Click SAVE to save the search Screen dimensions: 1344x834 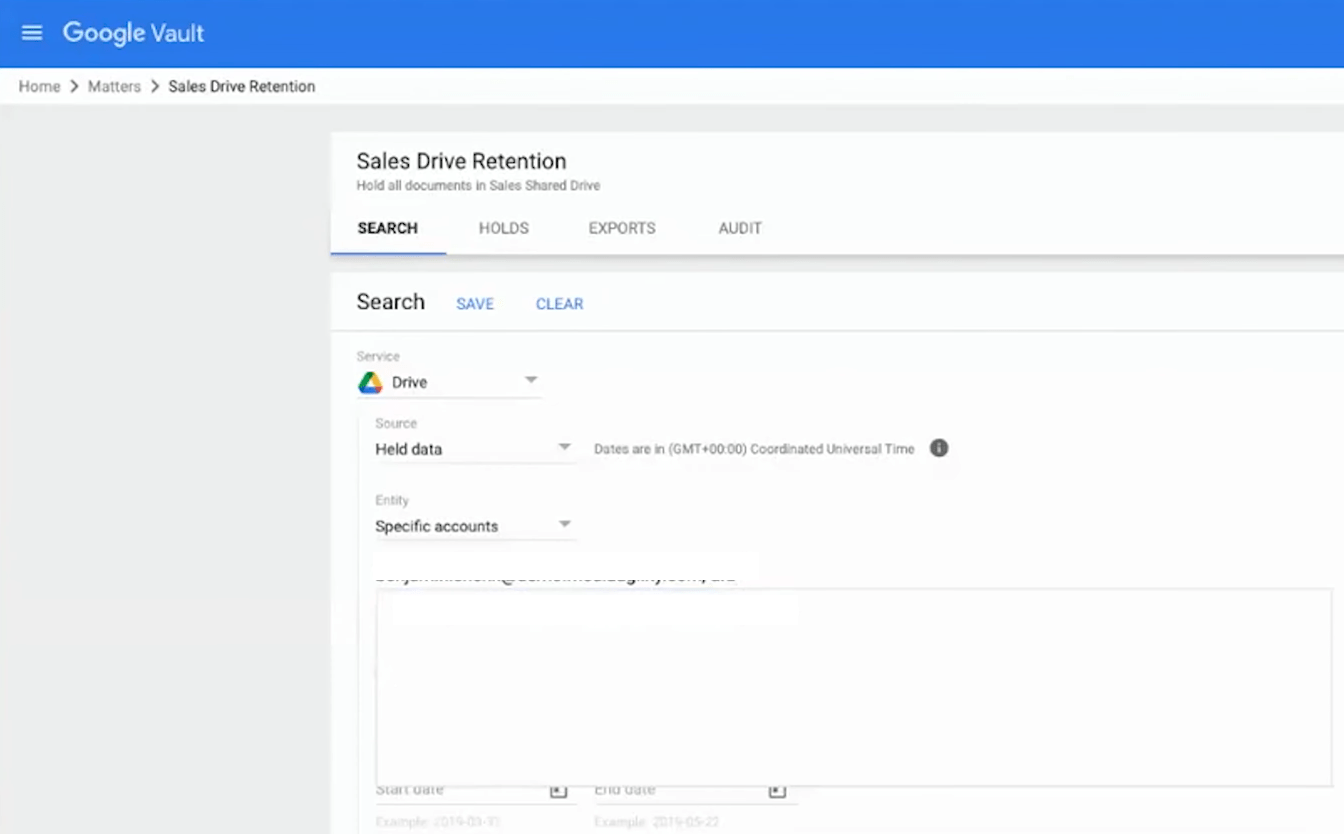click(x=474, y=304)
